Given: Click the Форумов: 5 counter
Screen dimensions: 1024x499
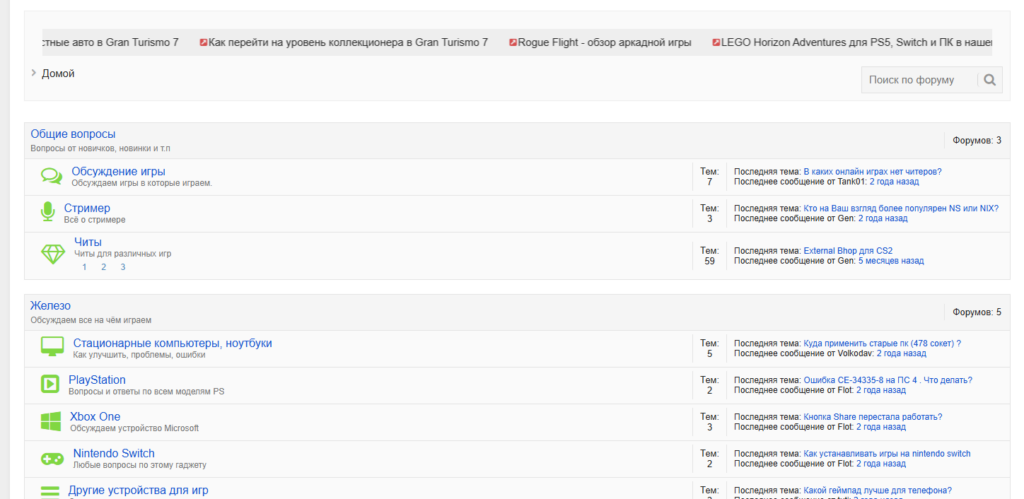Looking at the screenshot, I should pyautogui.click(x=976, y=312).
